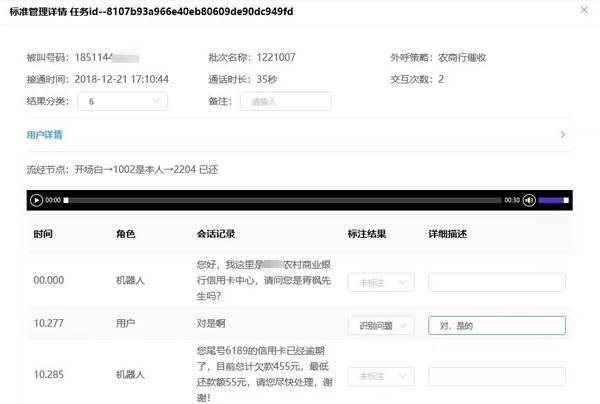The width and height of the screenshot is (600, 404).
Task: Click the 标注结果 column header
Action: (367, 233)
